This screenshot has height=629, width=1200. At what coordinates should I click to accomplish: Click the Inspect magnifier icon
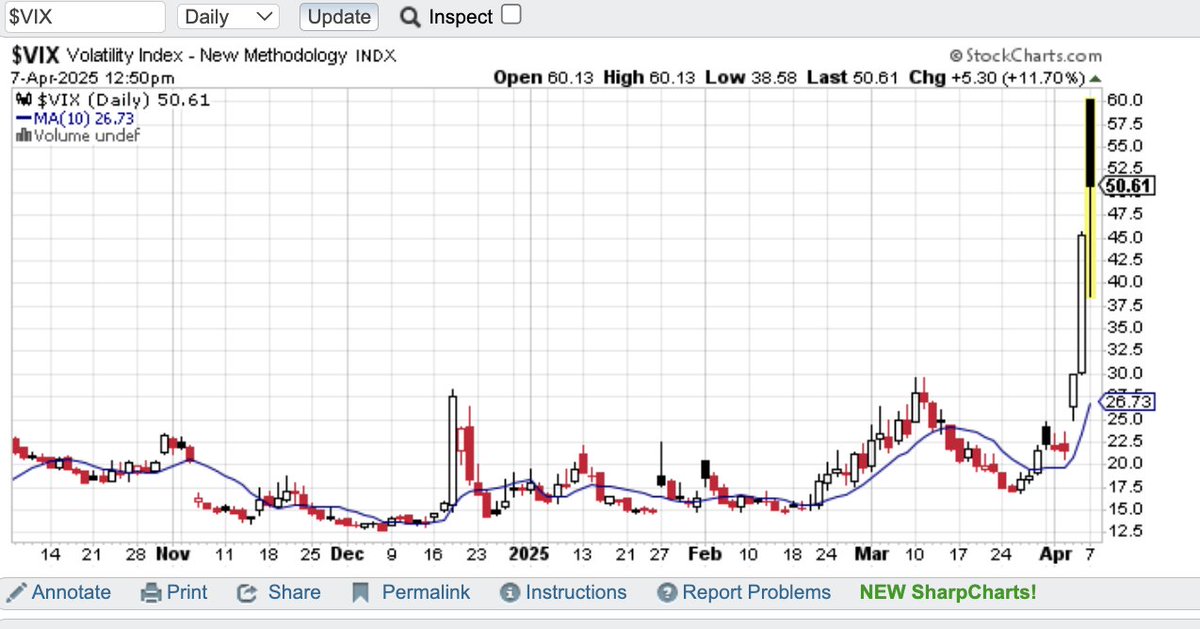[x=410, y=17]
